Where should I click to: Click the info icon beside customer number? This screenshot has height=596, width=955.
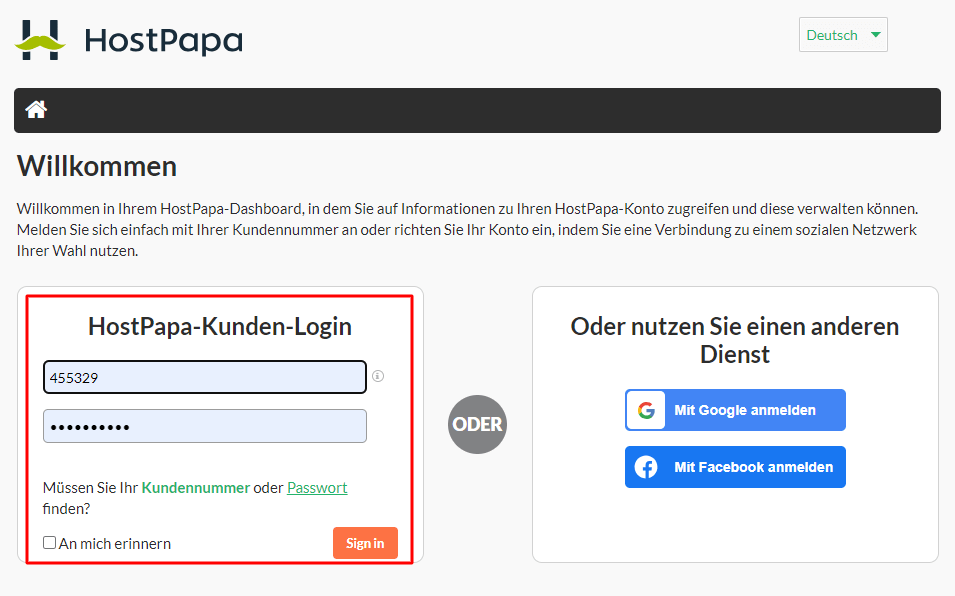click(x=378, y=376)
